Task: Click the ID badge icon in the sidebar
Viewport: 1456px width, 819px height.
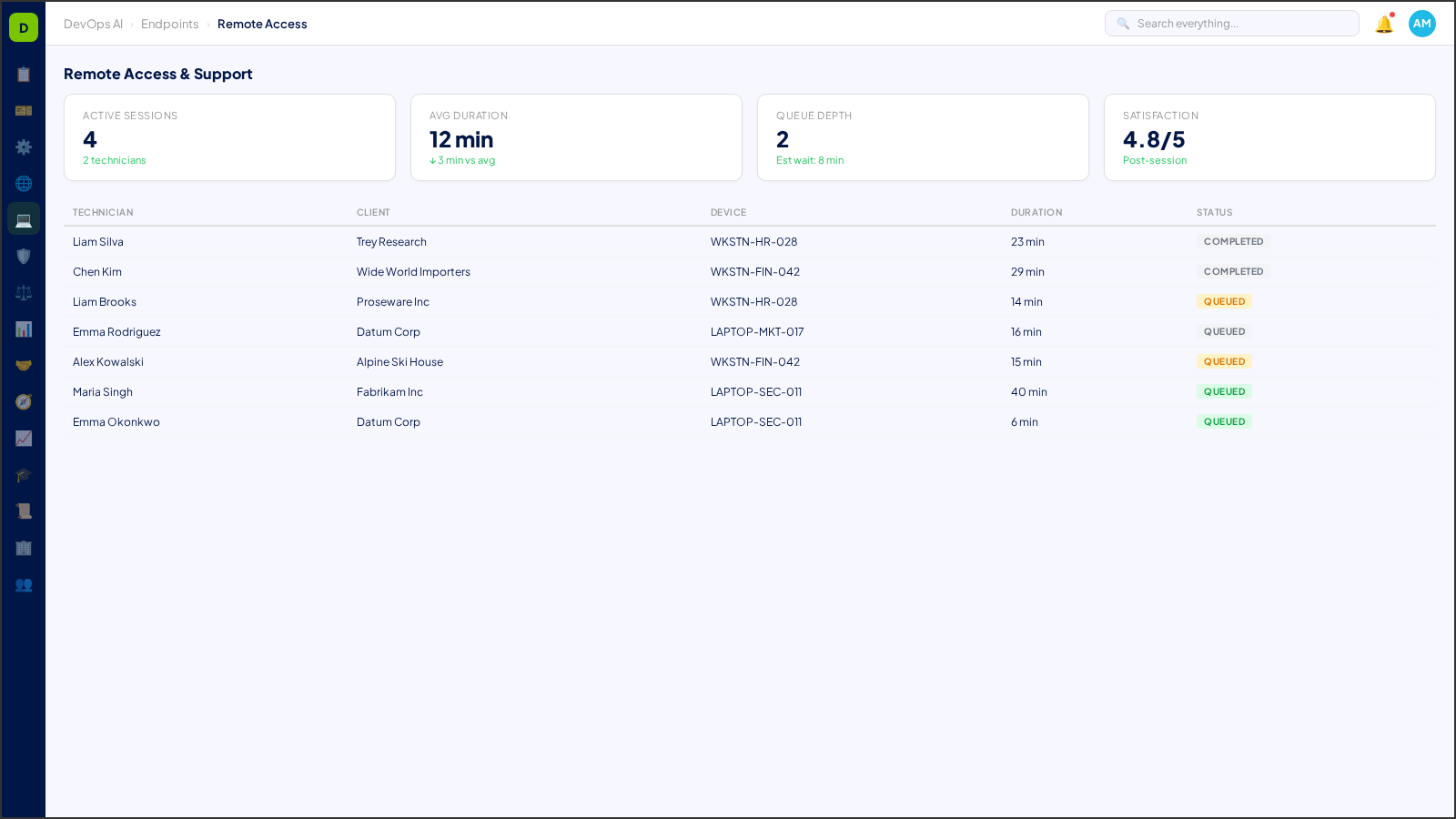Action: pyautogui.click(x=24, y=110)
